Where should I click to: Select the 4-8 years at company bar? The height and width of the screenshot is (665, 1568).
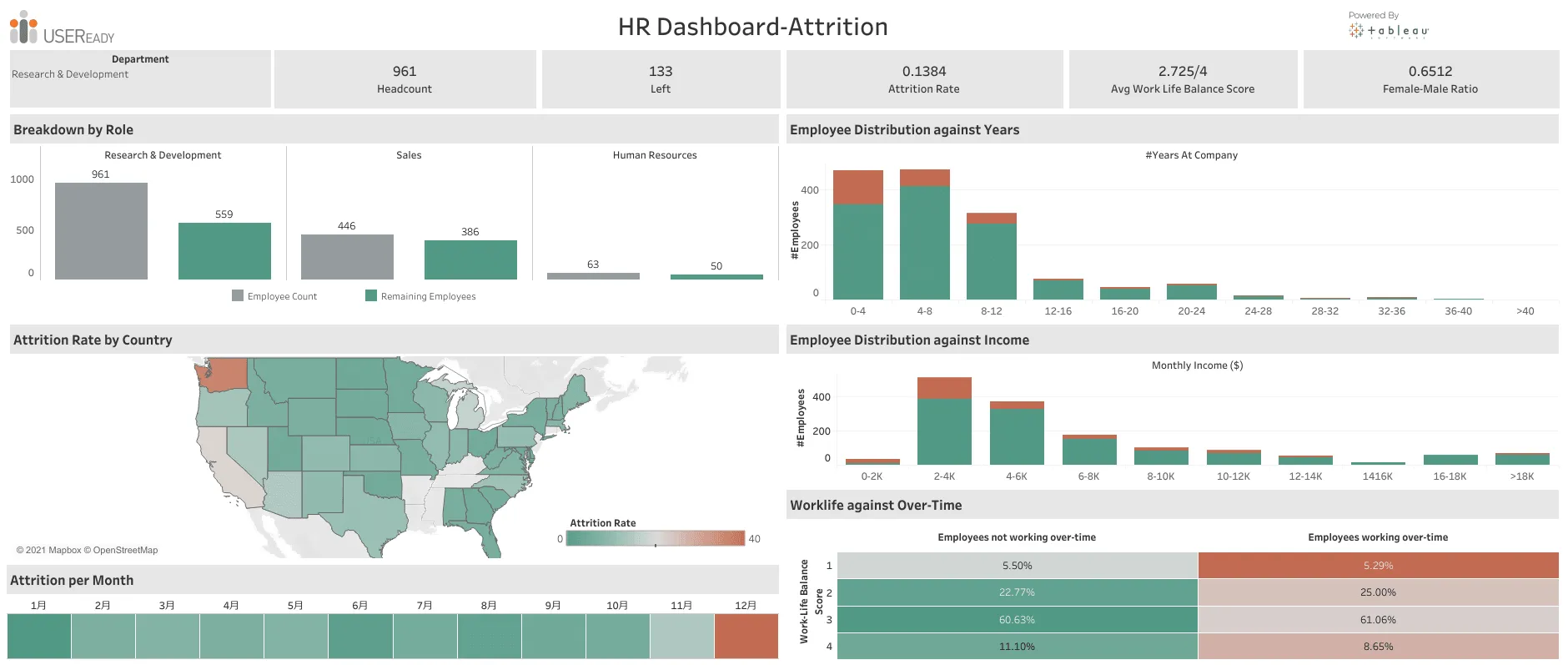pos(925,234)
